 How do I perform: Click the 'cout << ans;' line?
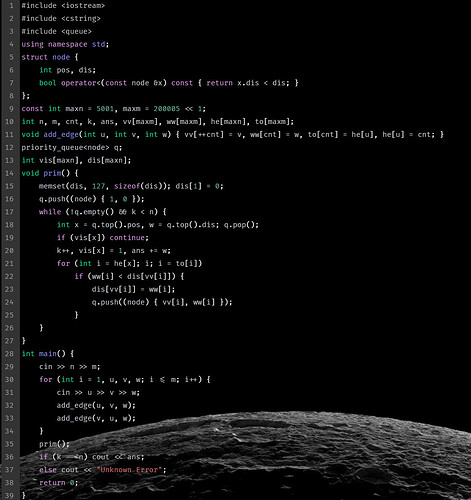pos(118,457)
